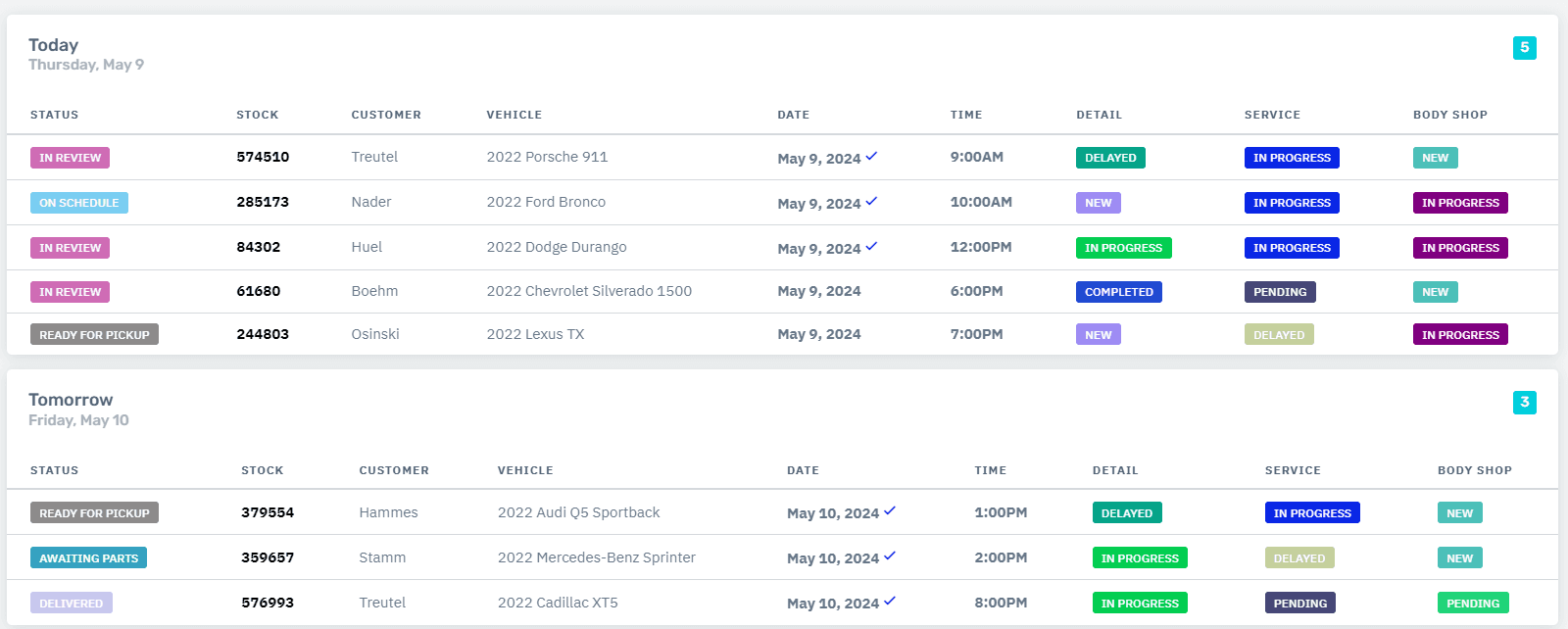Select the On Schedule status for Nader
The width and height of the screenshot is (1568, 629).
tap(78, 203)
